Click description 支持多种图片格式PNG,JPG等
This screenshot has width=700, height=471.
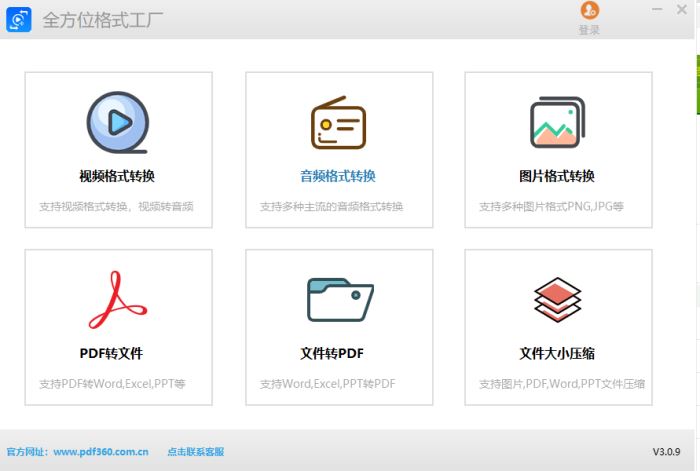(x=551, y=206)
